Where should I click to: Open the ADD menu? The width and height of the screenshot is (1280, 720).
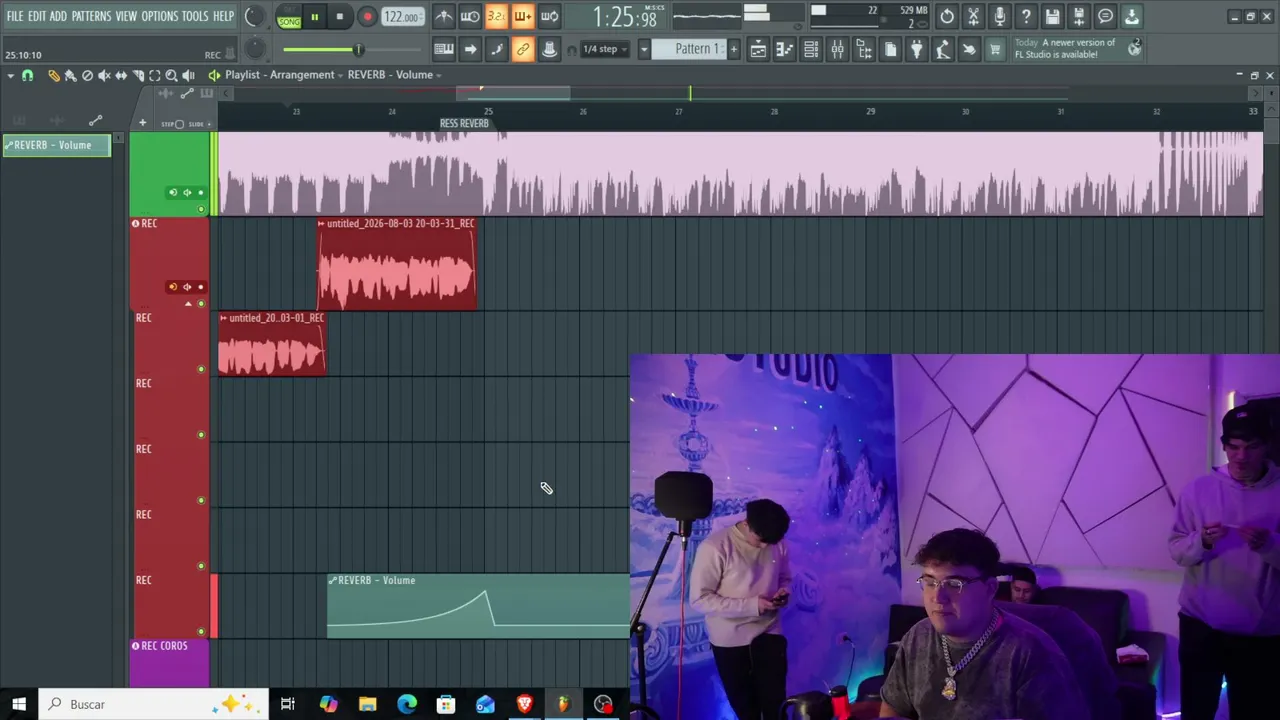(58, 16)
